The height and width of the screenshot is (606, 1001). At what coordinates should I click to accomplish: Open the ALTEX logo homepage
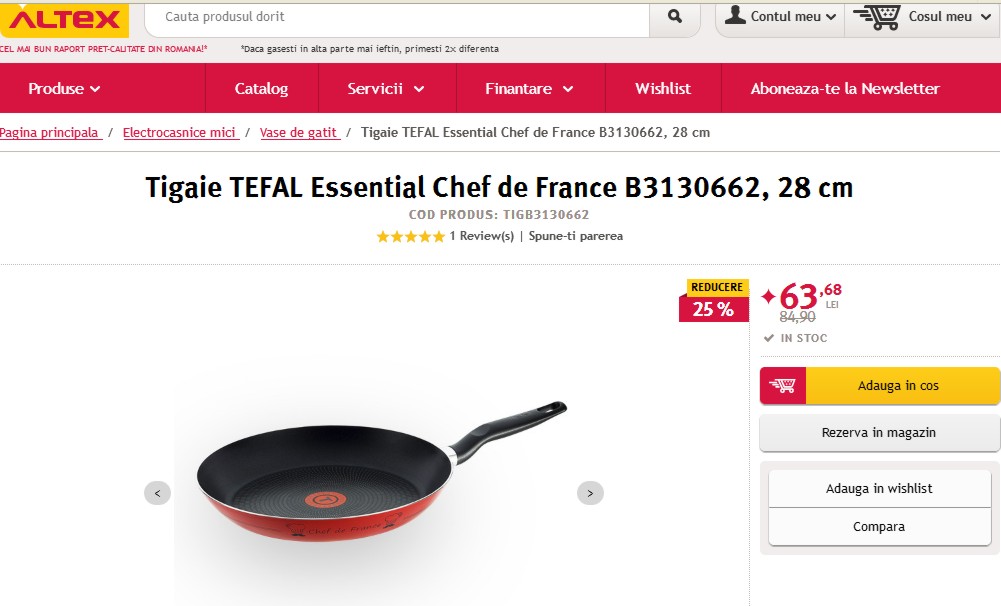64,19
